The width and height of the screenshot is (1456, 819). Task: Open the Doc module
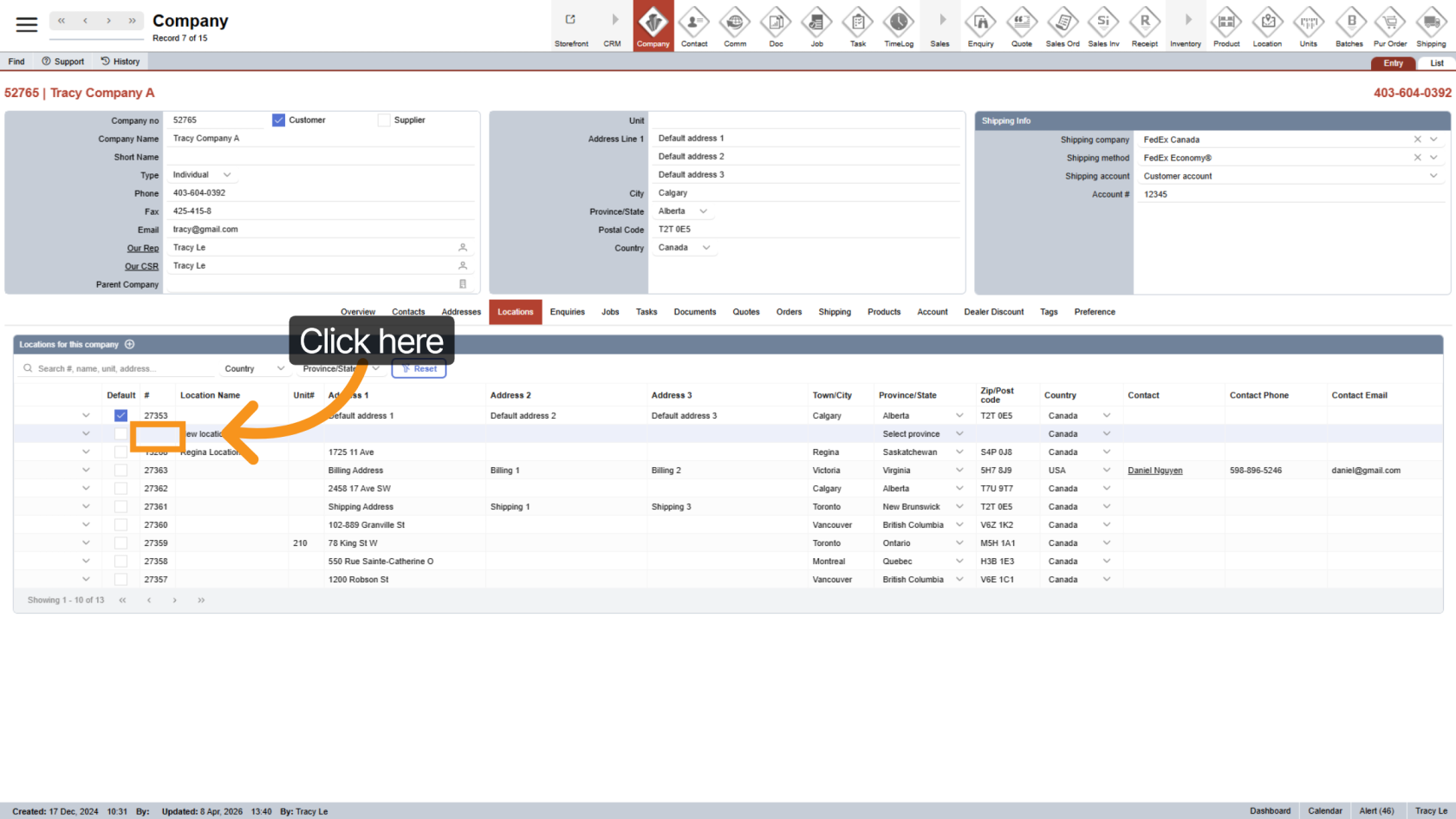pyautogui.click(x=776, y=26)
